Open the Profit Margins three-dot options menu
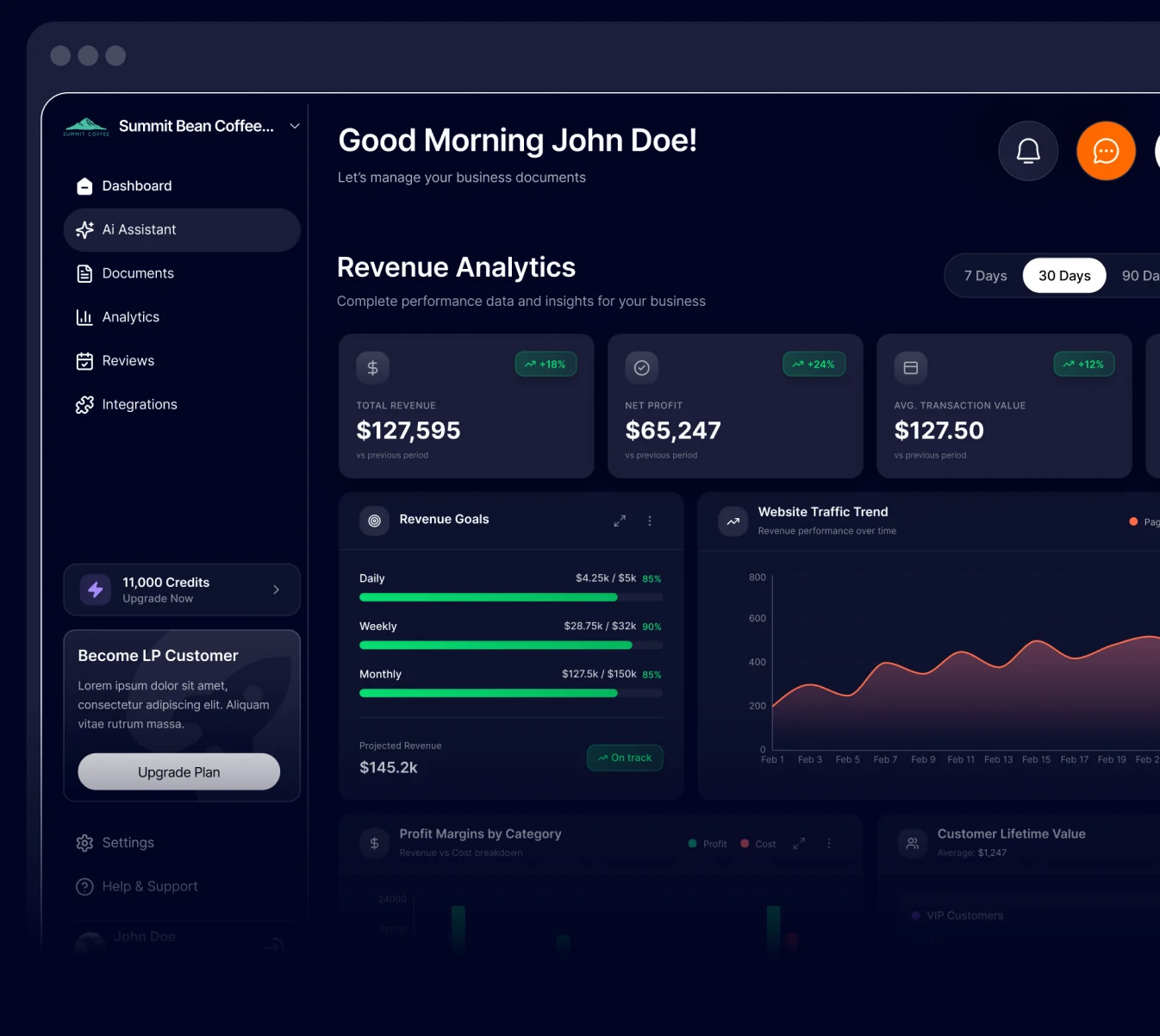This screenshot has width=1160, height=1036. click(829, 844)
